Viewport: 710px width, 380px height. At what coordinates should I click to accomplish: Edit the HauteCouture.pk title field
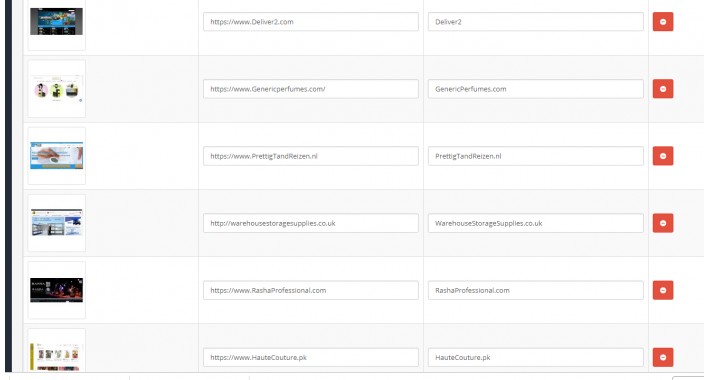[x=535, y=357]
